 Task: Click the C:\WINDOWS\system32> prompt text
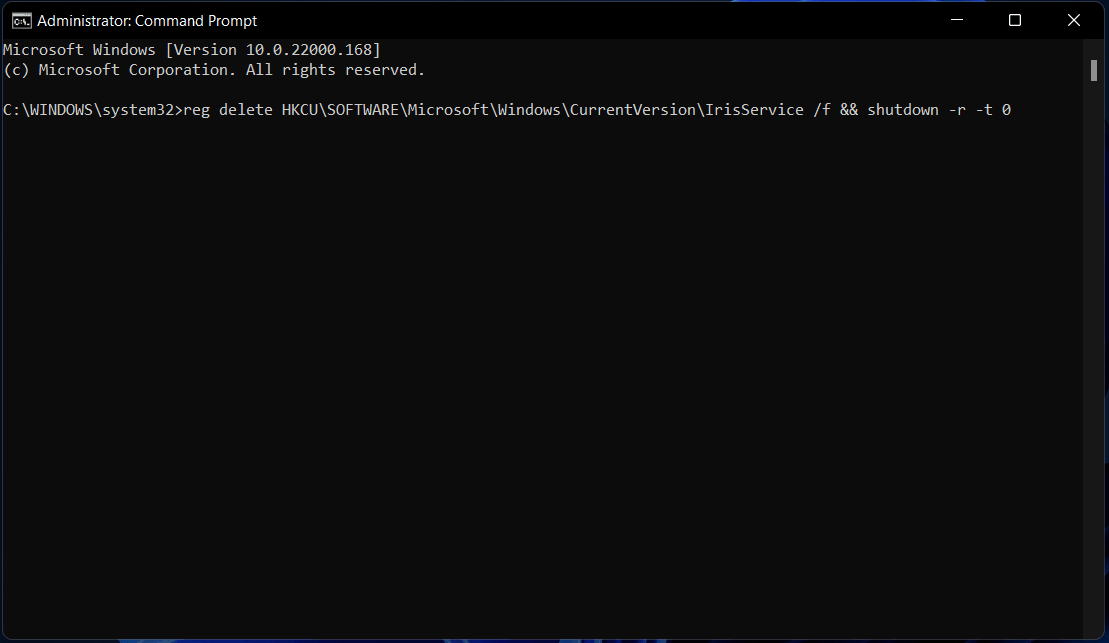(x=93, y=110)
